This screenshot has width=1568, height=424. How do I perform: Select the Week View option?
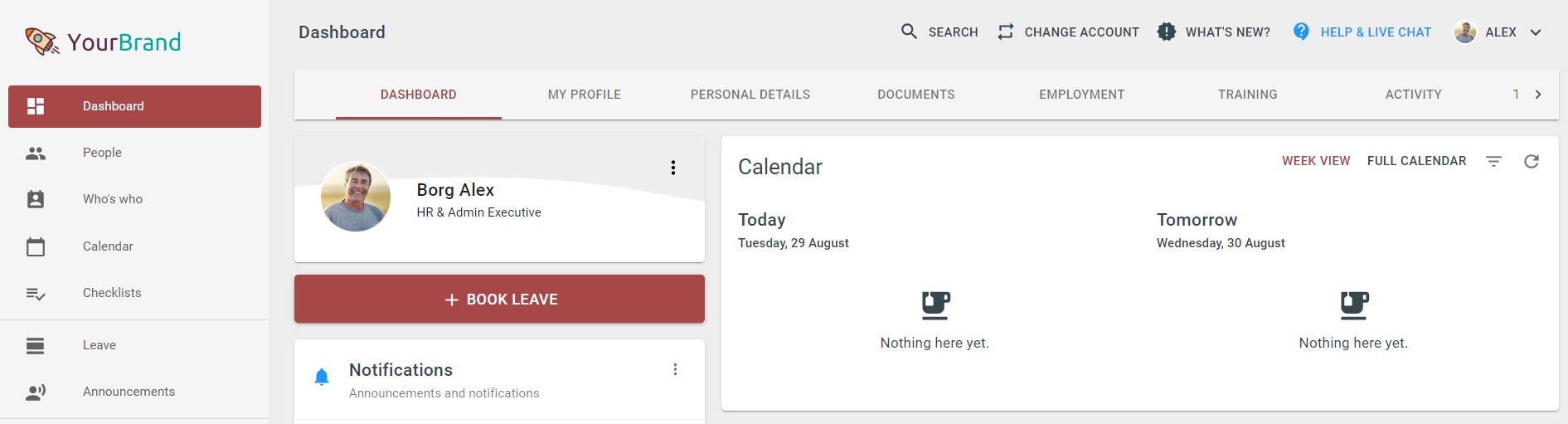[x=1316, y=161]
